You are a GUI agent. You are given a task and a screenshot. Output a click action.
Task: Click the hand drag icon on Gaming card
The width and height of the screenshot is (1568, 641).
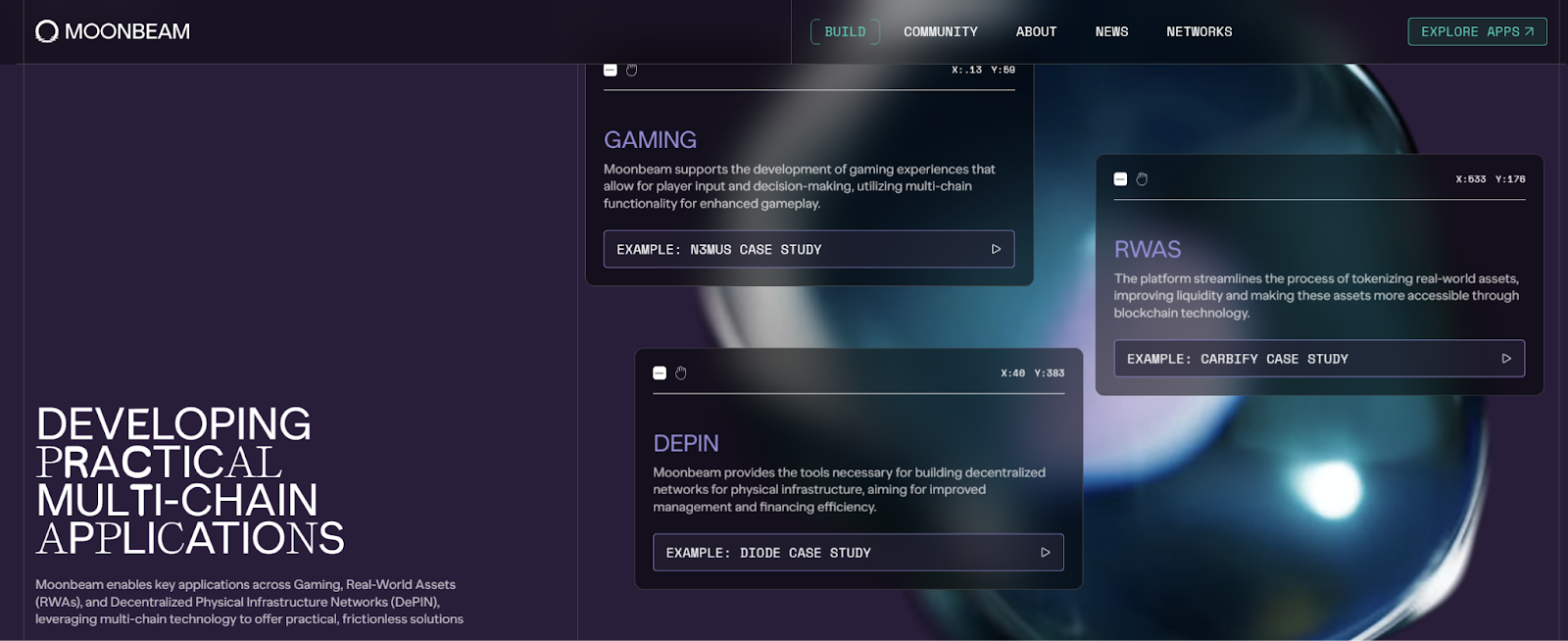[x=632, y=71]
